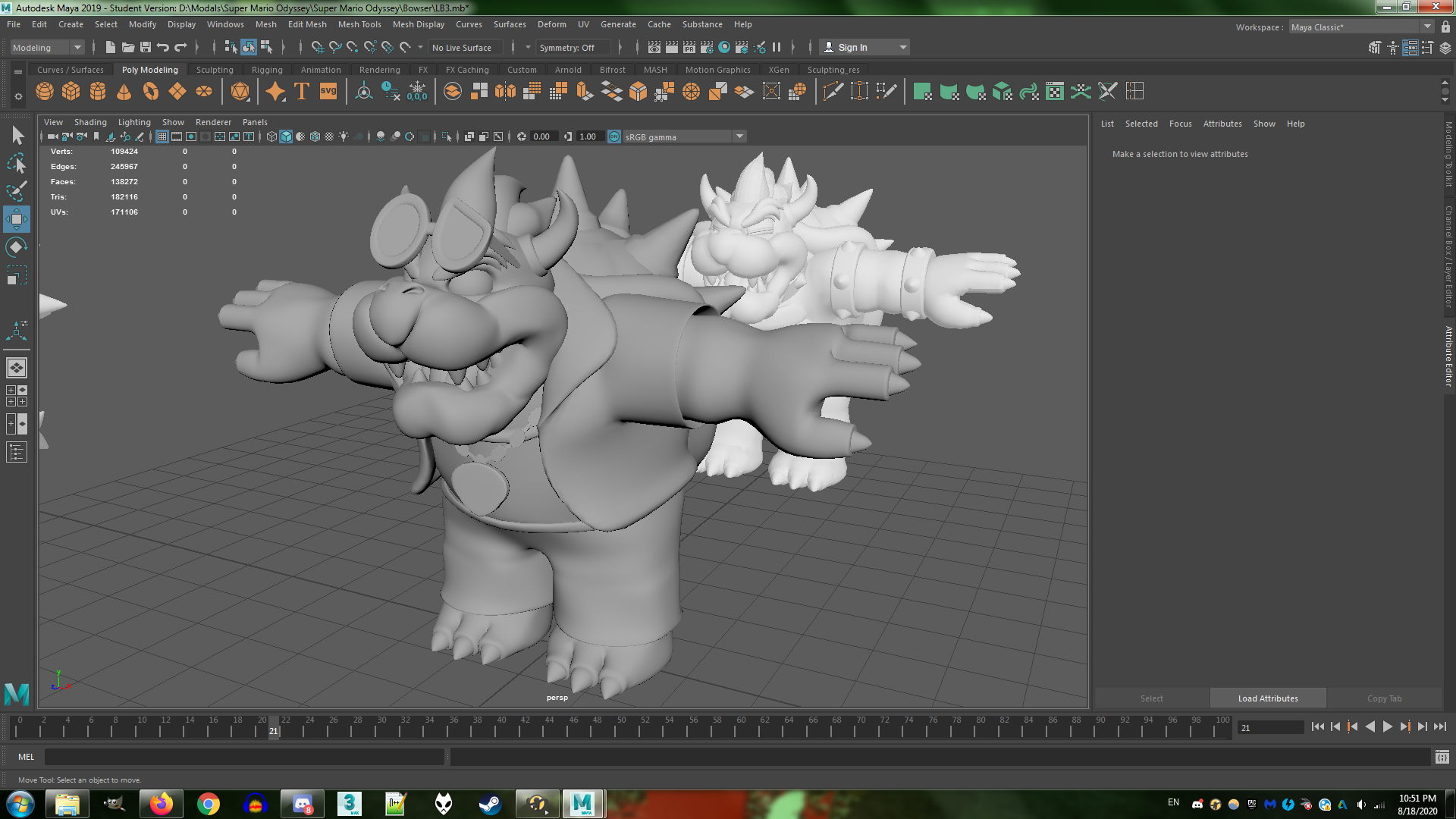Click the Copy Tab button
Image resolution: width=1456 pixels, height=819 pixels.
[1384, 698]
